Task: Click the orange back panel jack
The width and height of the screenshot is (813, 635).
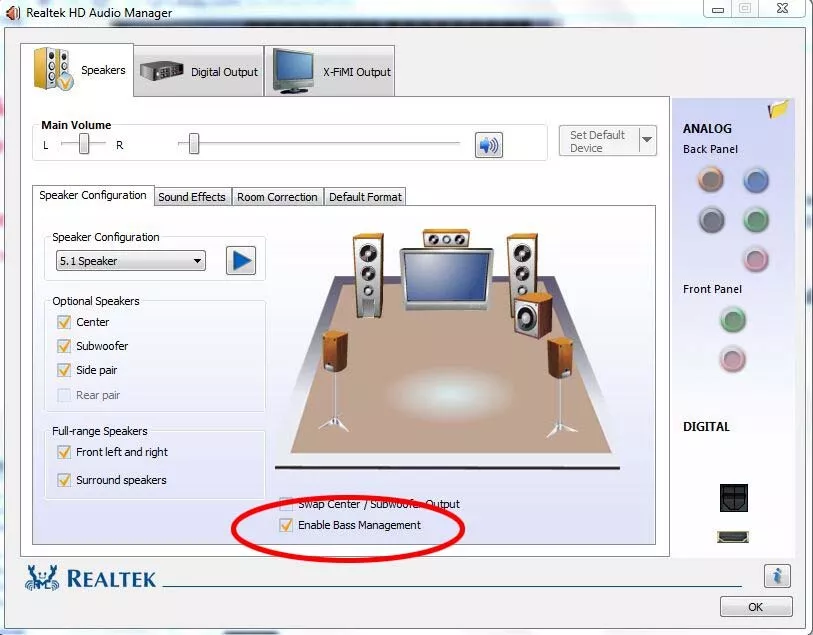Action: pos(710,179)
